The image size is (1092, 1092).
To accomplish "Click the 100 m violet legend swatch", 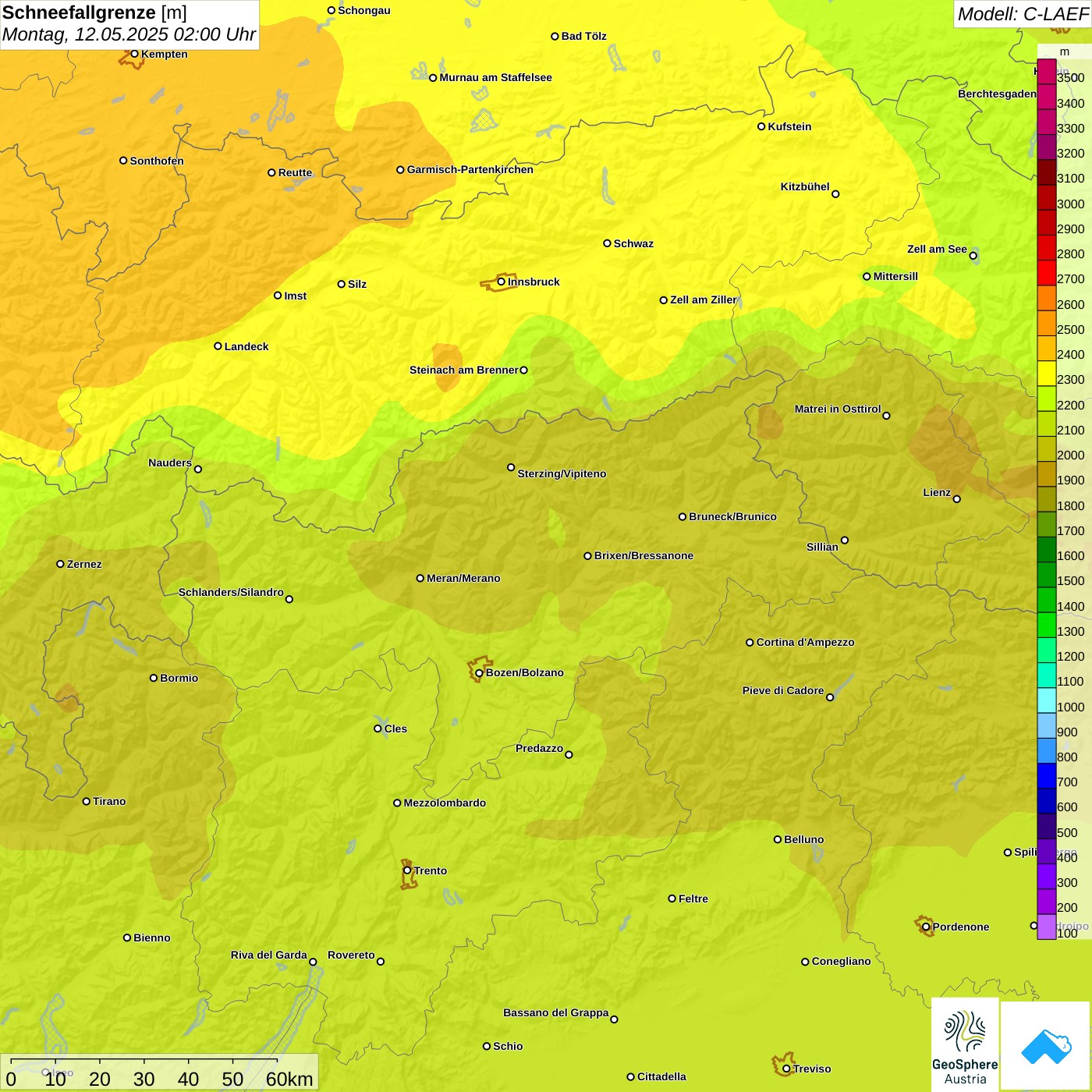I will tap(1047, 927).
